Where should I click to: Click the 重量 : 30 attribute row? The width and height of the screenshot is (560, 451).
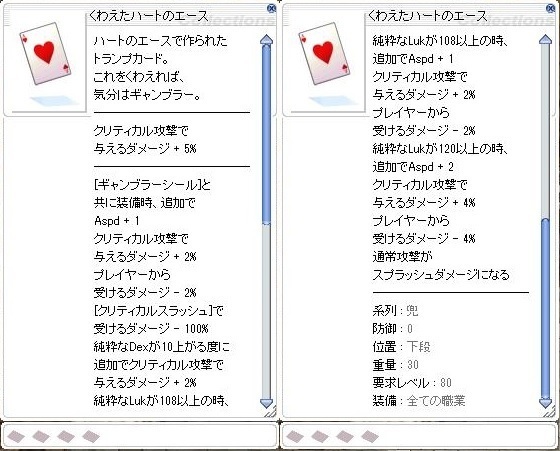(x=395, y=365)
